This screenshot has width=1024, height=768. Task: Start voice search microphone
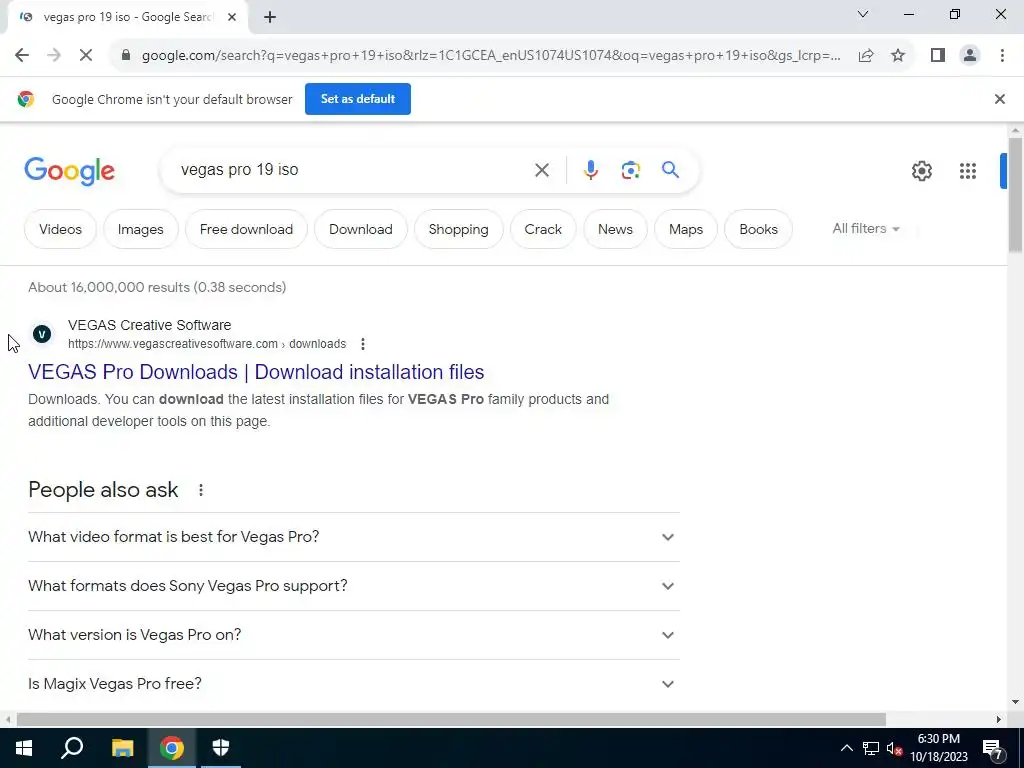coord(590,170)
